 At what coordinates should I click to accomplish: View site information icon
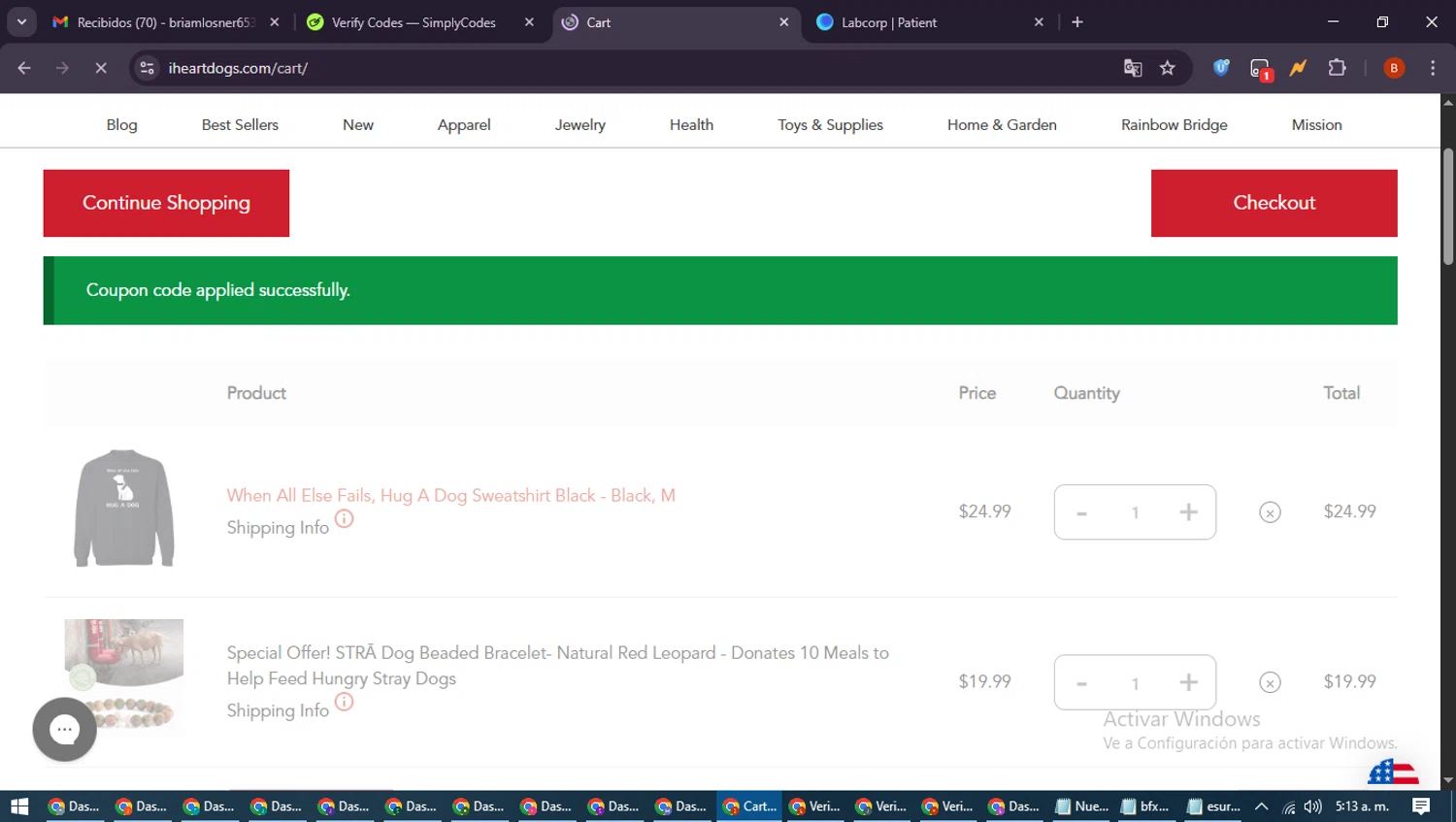(x=147, y=68)
